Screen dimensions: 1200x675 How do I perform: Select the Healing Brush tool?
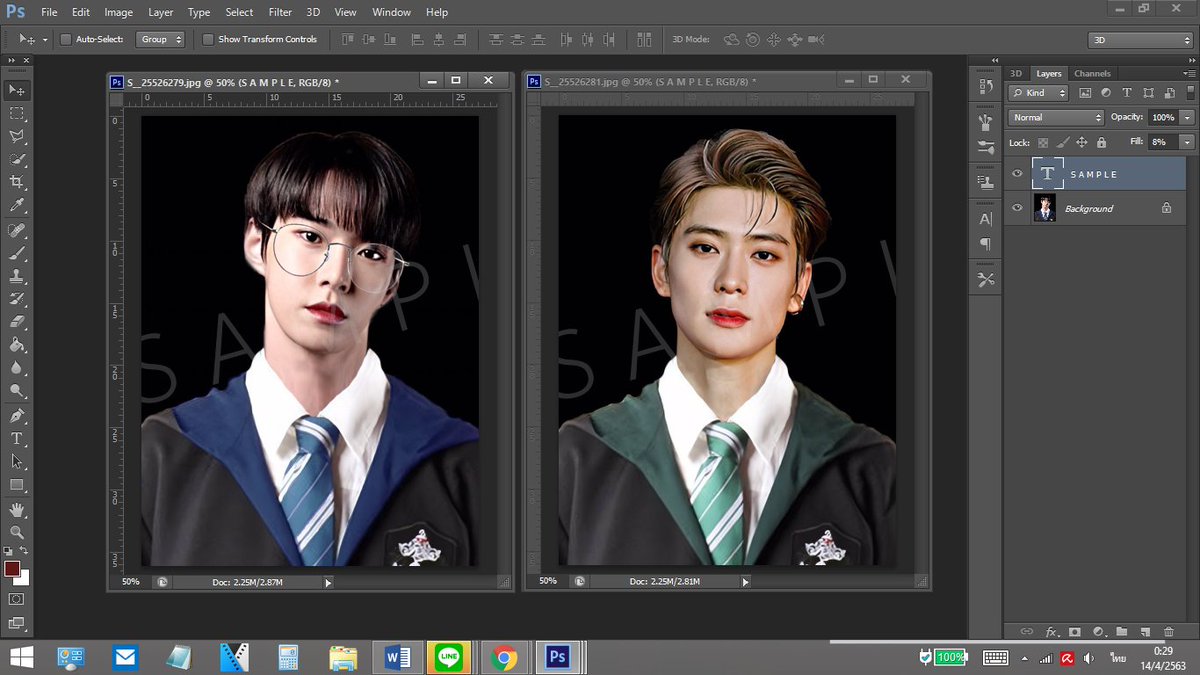(17, 231)
